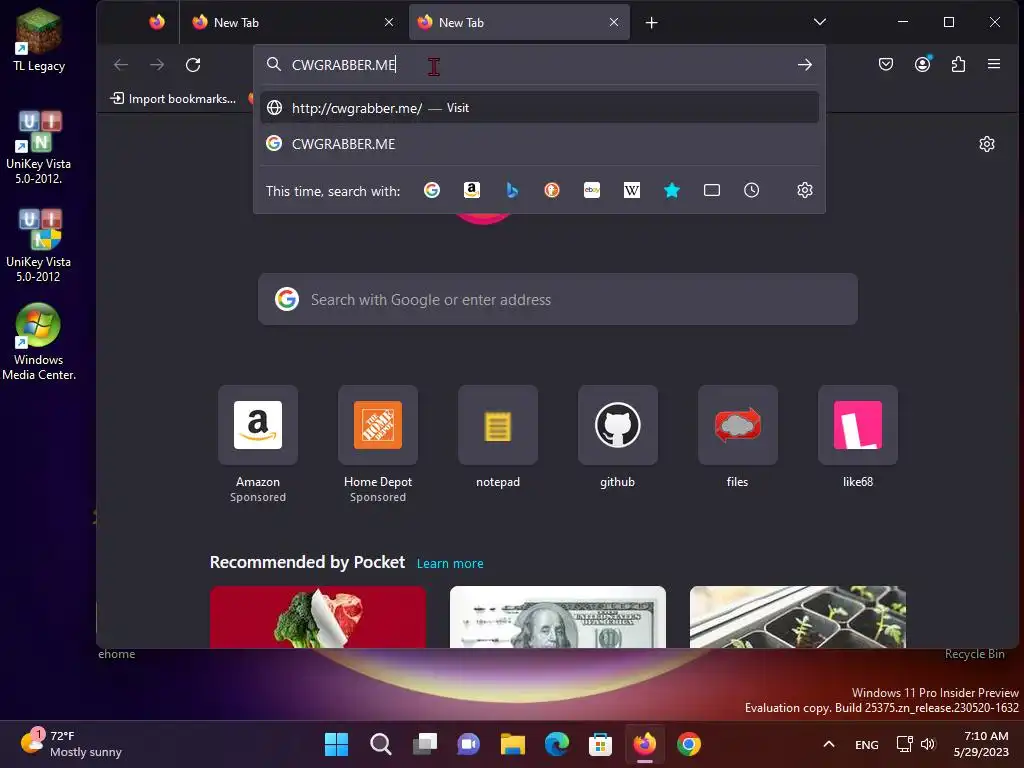Open search settings gear in dropdown
Viewport: 1024px width, 768px height.
coord(805,190)
